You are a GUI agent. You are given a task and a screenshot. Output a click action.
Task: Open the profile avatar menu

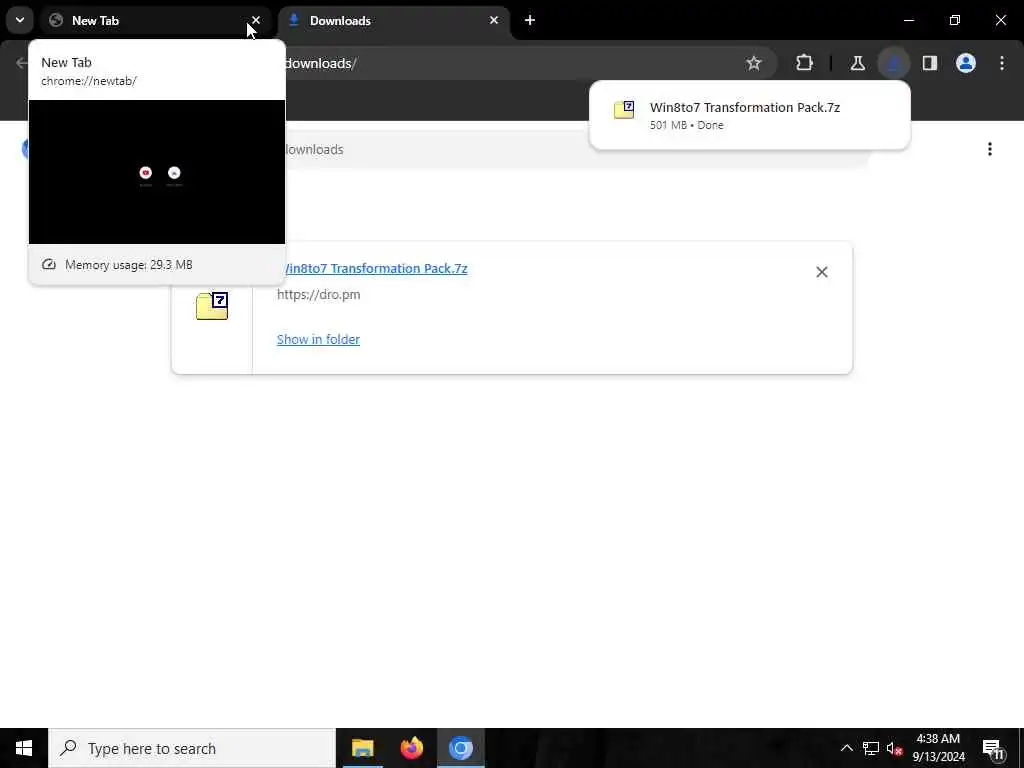tap(966, 63)
